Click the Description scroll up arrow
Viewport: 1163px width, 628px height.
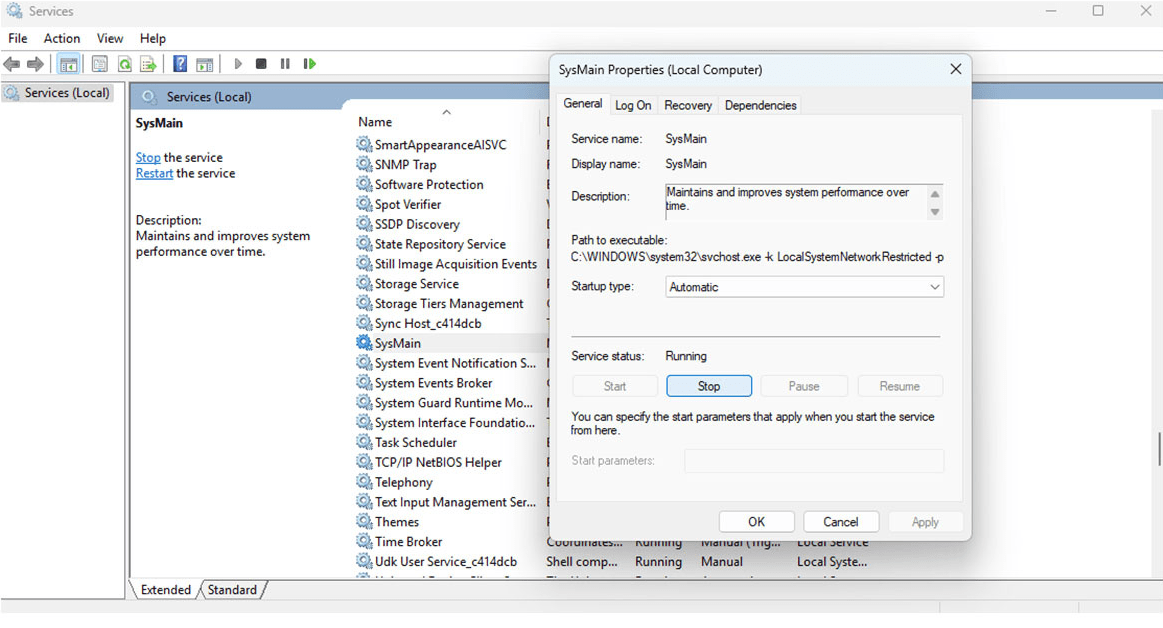coord(935,194)
